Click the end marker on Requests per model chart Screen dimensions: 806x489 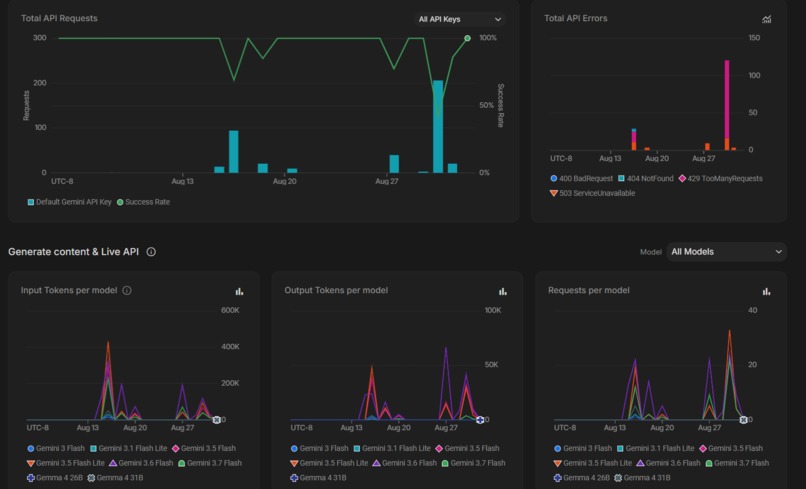click(x=743, y=420)
